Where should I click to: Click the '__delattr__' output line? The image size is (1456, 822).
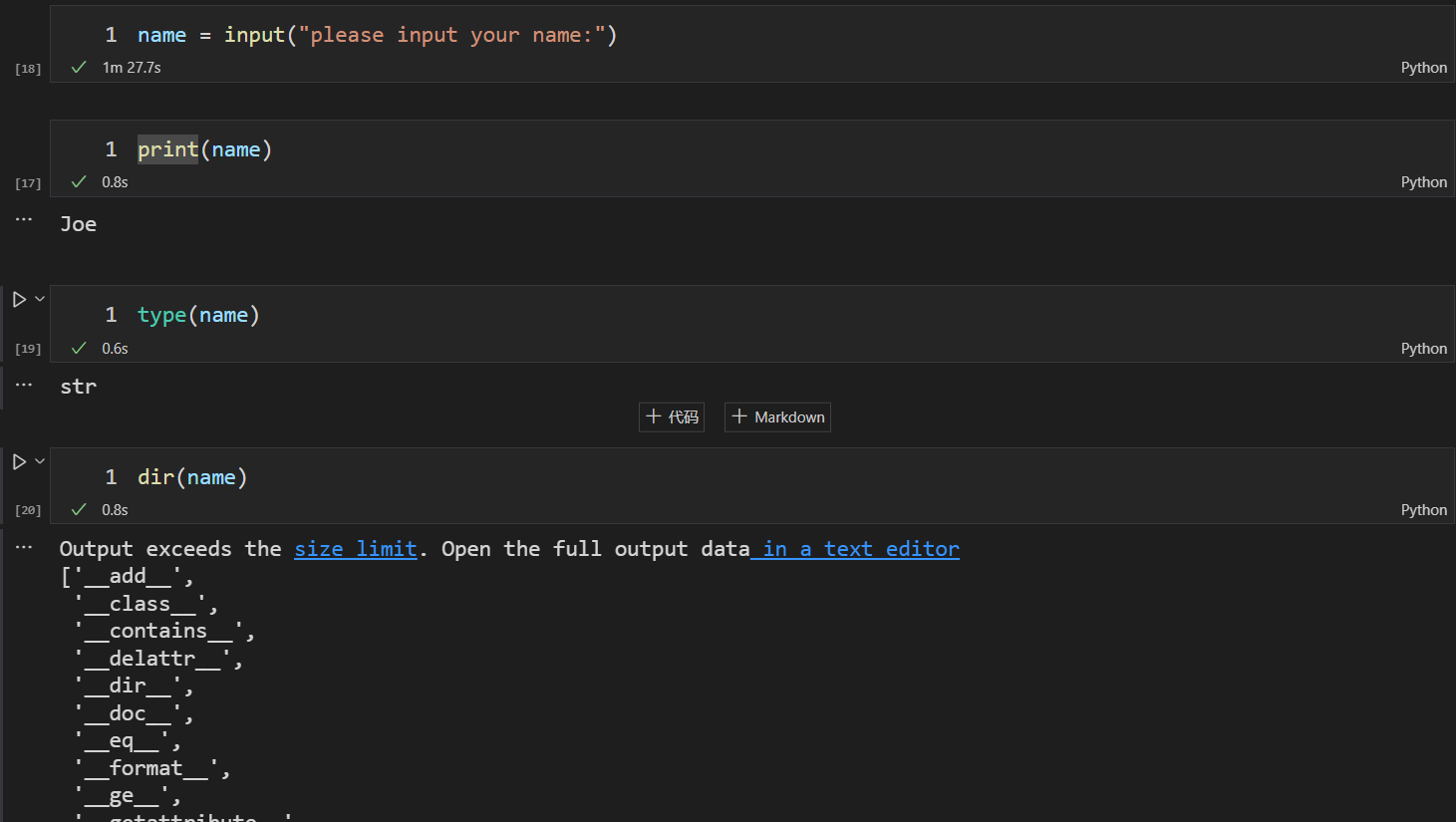pyautogui.click(x=158, y=659)
